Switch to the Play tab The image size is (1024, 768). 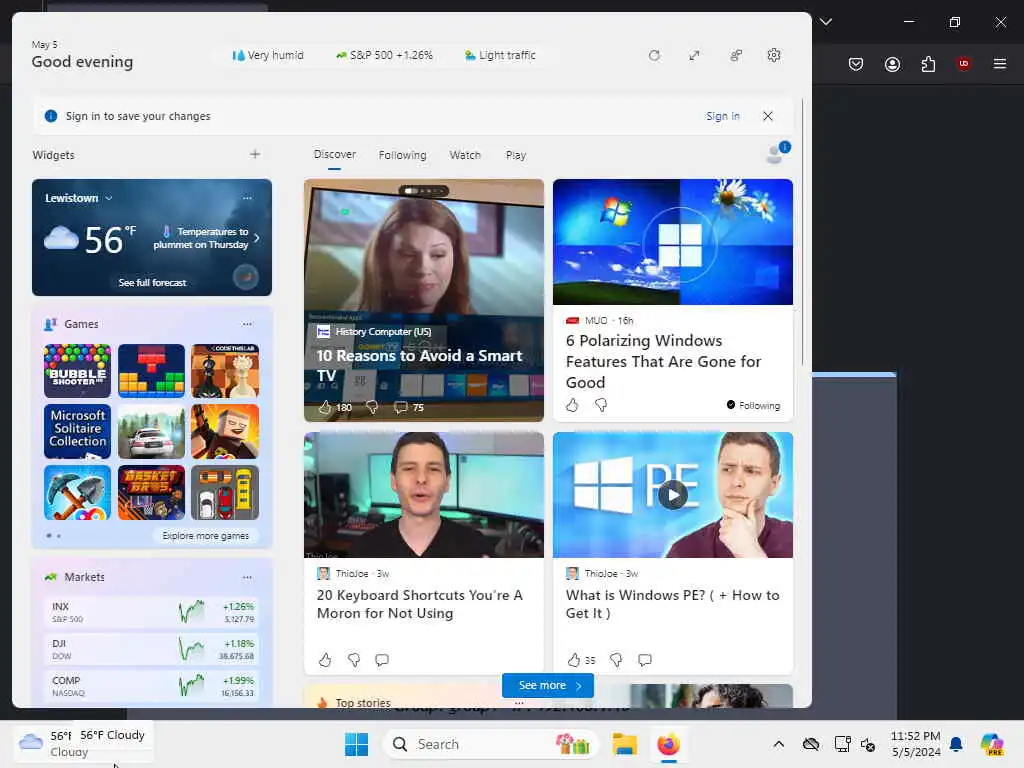click(516, 155)
